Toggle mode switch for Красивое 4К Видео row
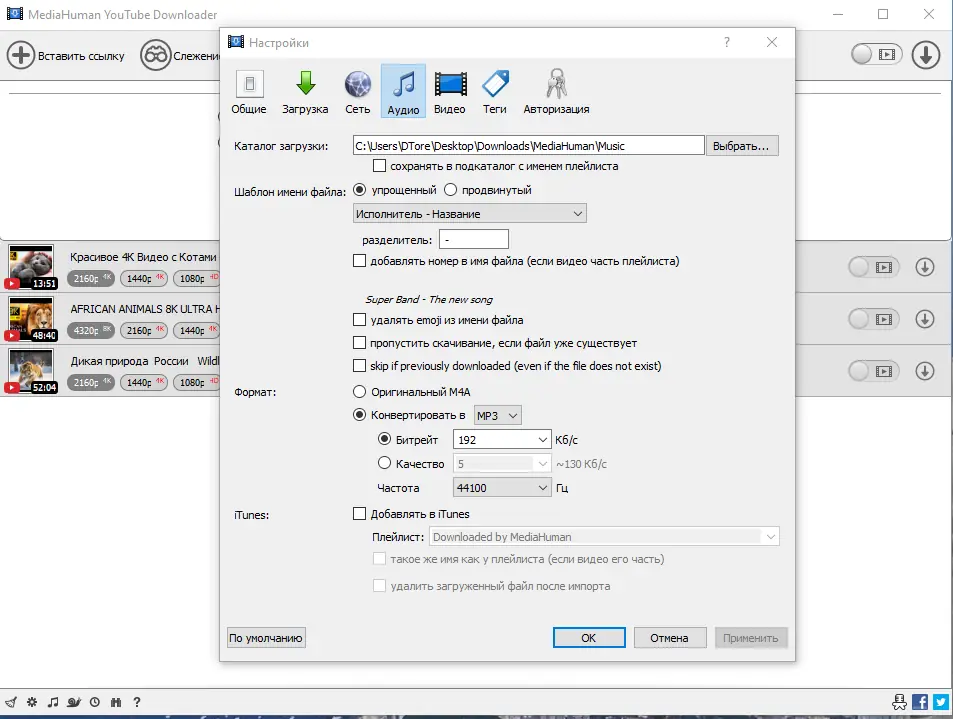 [x=874, y=267]
